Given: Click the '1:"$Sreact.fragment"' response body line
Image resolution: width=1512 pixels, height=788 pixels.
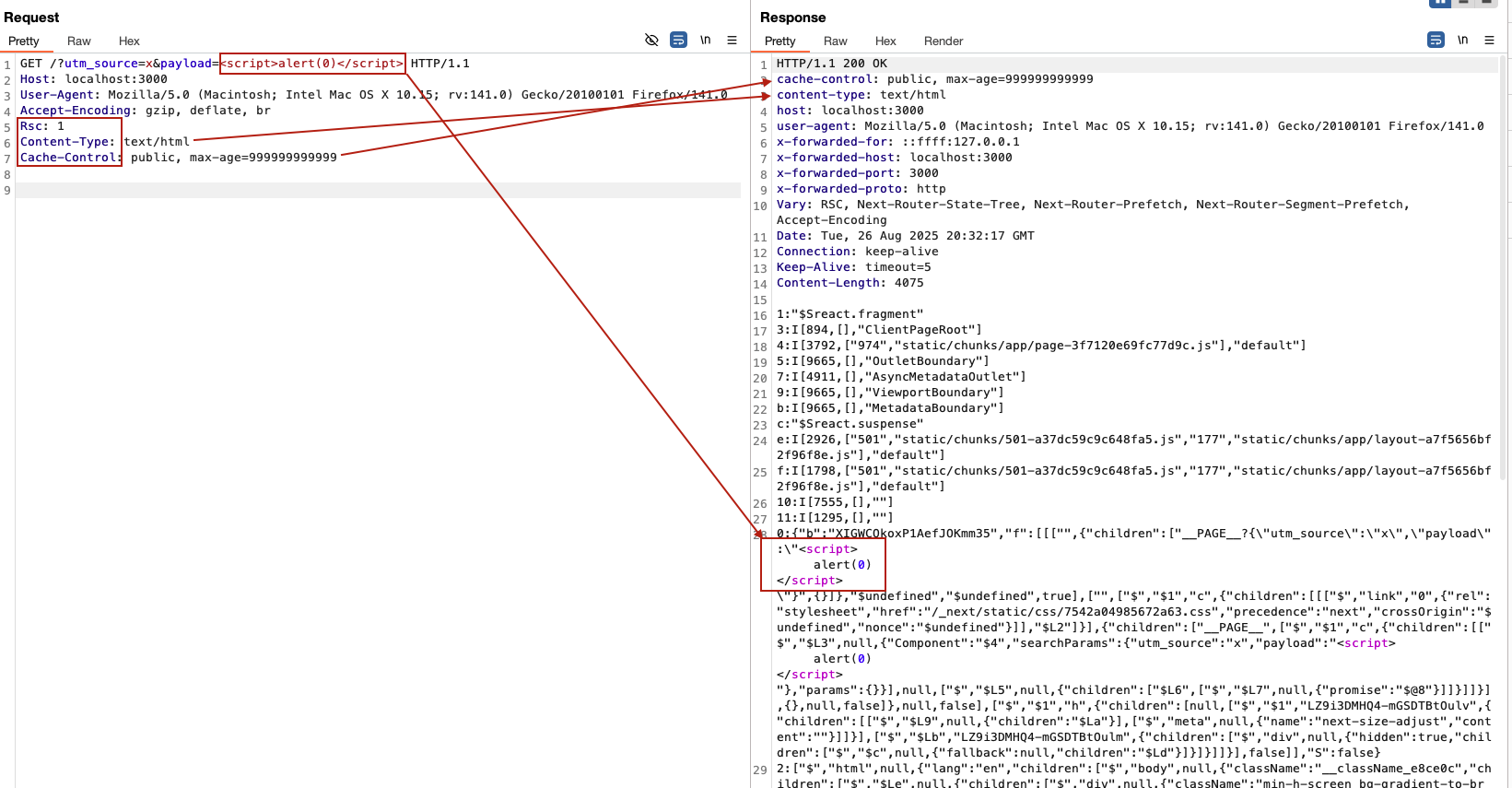Looking at the screenshot, I should coord(850,314).
